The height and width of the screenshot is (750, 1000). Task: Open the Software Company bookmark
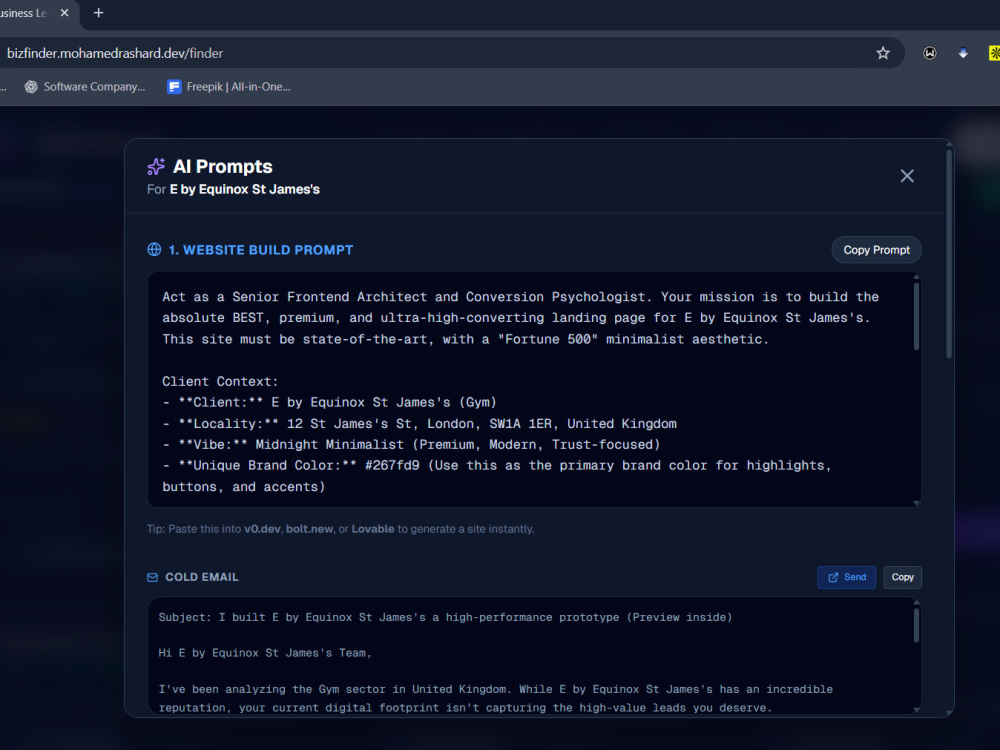point(85,87)
